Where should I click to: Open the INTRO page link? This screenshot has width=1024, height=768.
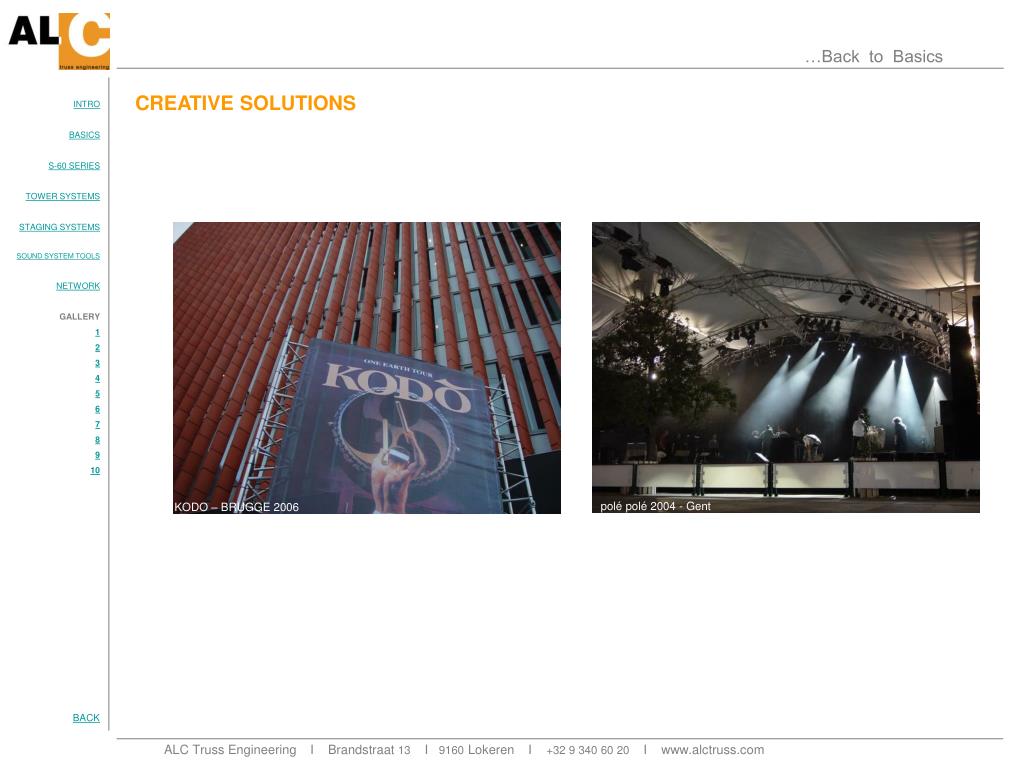click(87, 104)
